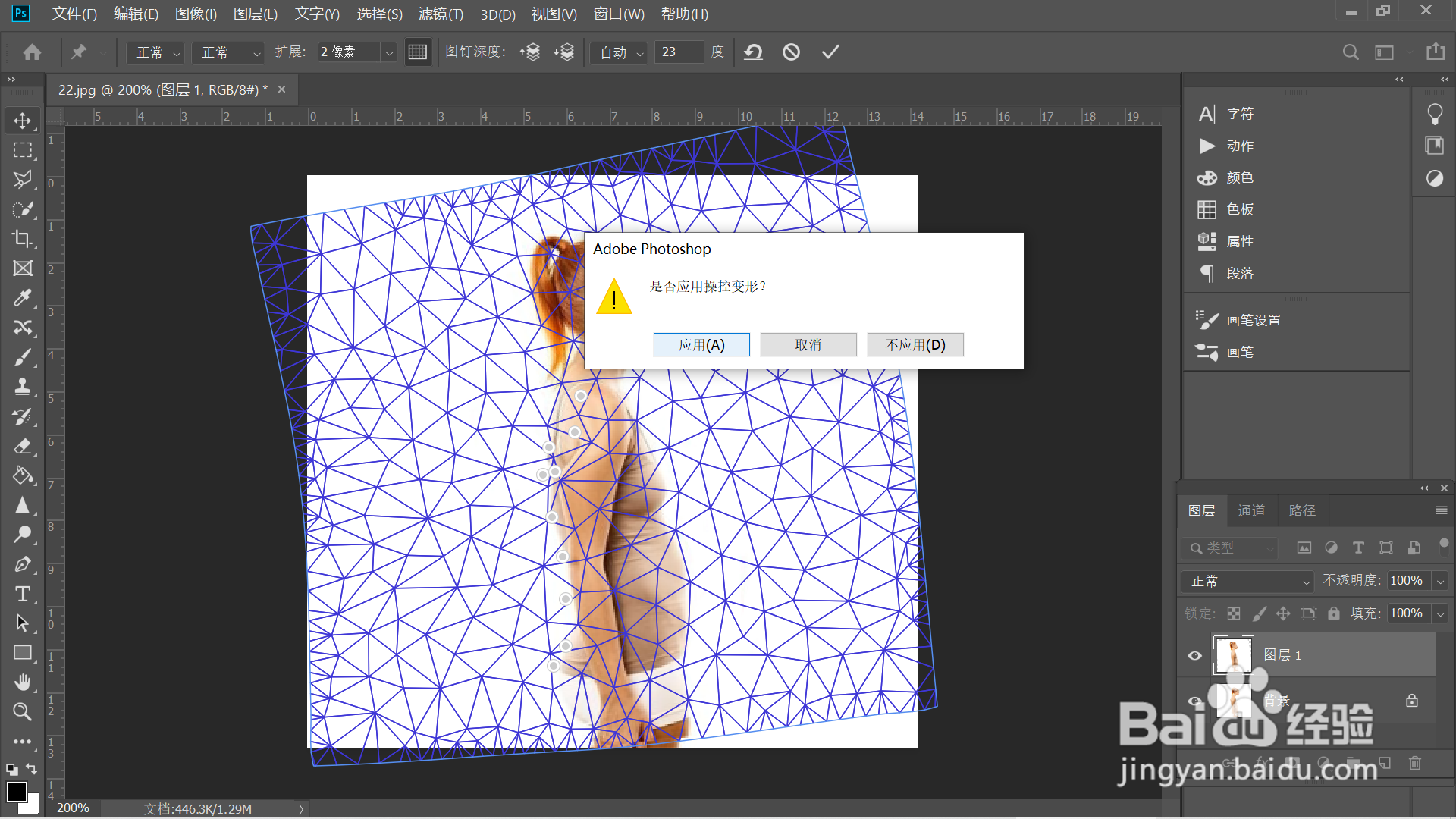
Task: Select the Rectangular Marquee tool
Action: point(23,150)
